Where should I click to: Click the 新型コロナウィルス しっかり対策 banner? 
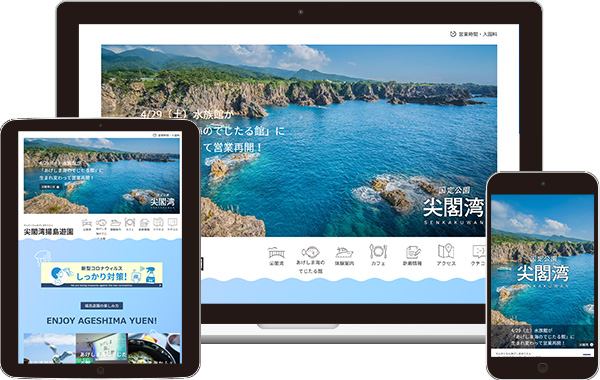point(102,274)
